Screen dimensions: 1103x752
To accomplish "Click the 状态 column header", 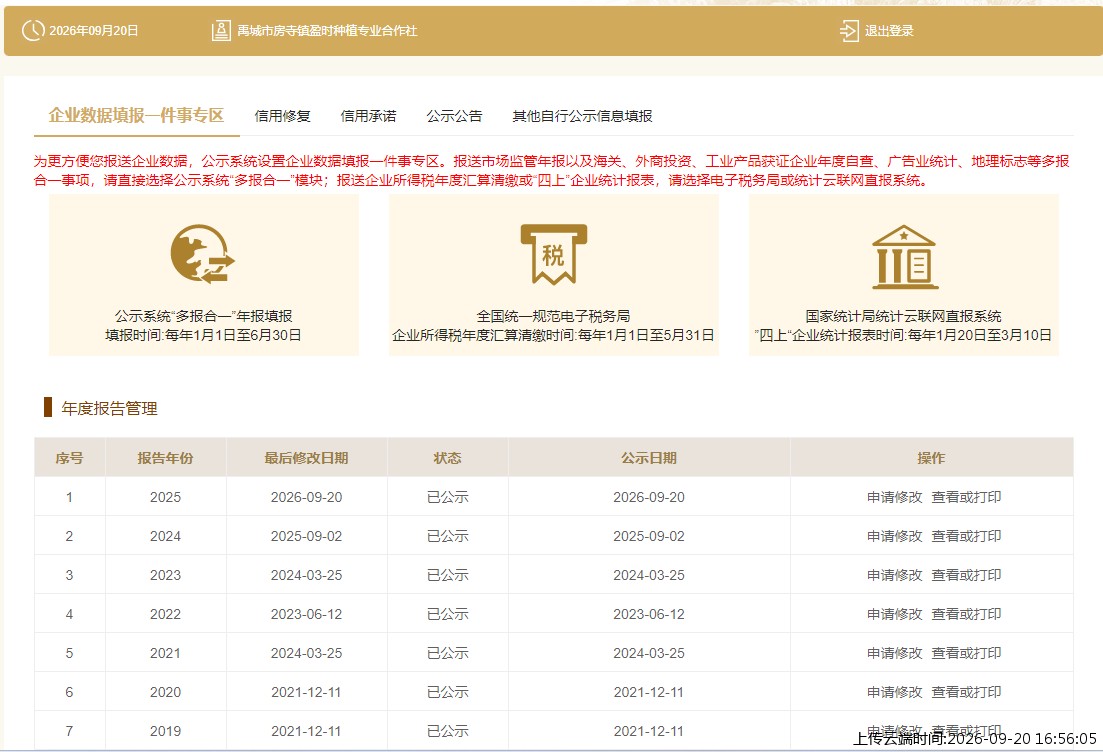I will tap(447, 458).
